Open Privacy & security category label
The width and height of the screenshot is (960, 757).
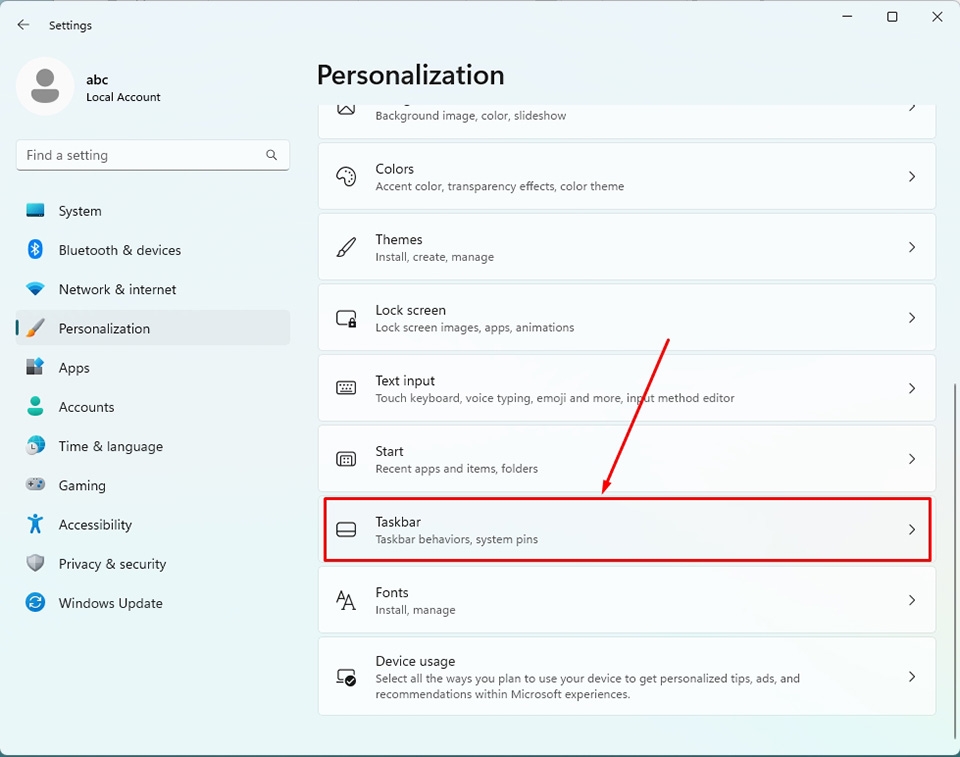[x=112, y=564]
